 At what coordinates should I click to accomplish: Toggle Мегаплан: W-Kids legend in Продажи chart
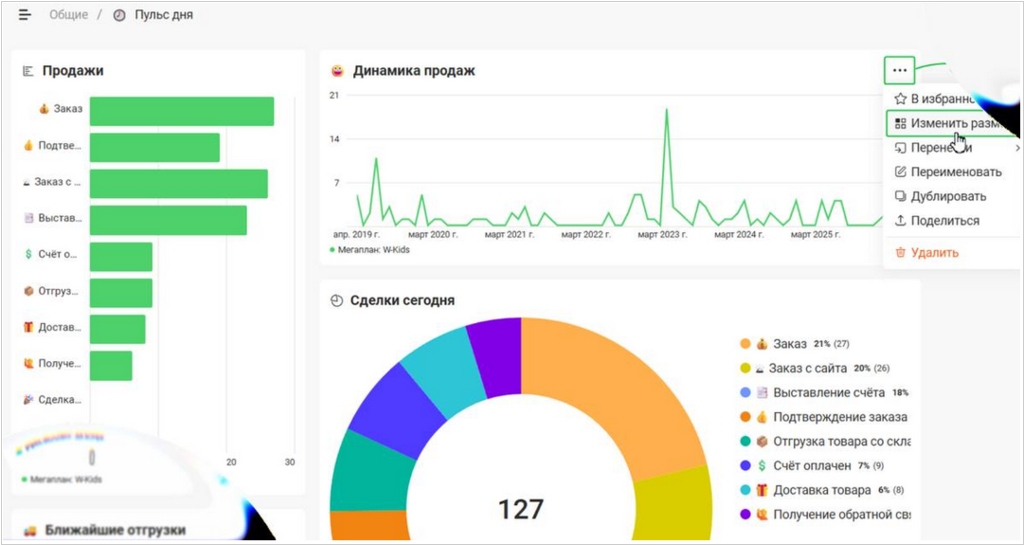click(65, 480)
